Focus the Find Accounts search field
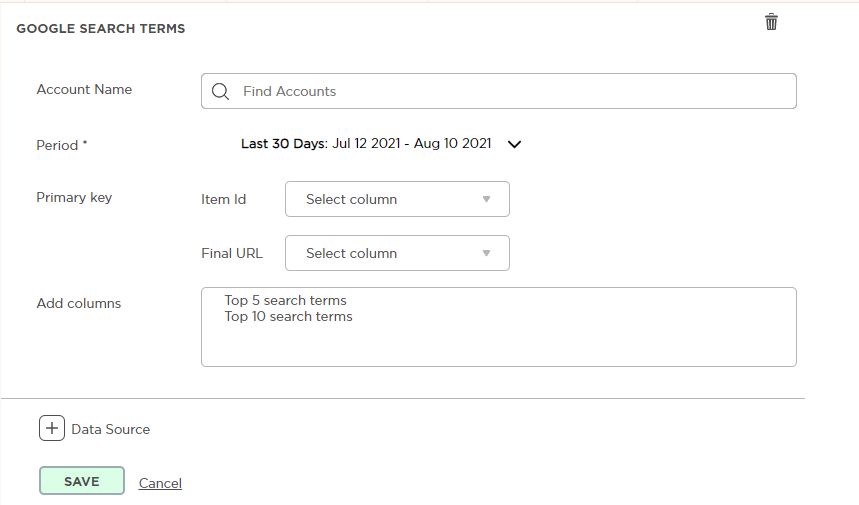Image resolution: width=859 pixels, height=505 pixels. coord(499,91)
